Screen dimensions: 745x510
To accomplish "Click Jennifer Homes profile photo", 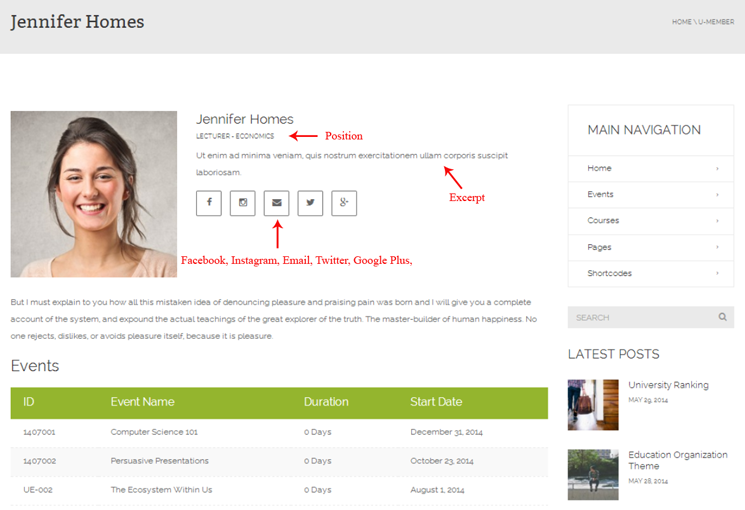I will coord(94,194).
